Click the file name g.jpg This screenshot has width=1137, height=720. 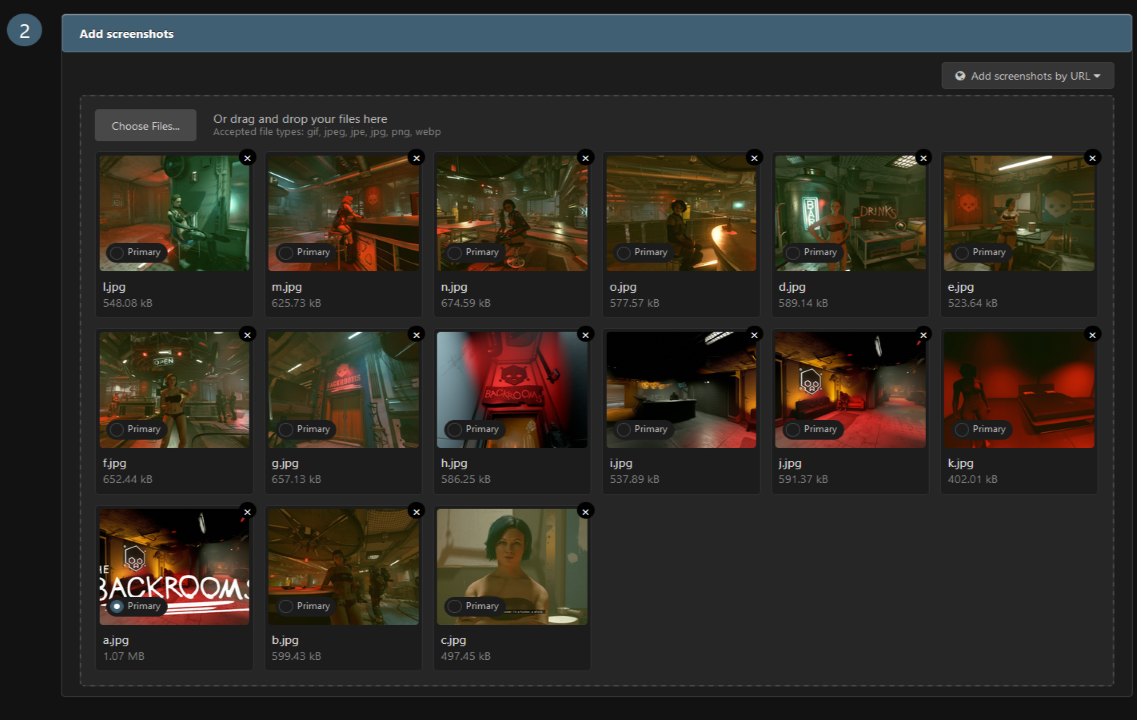pos(285,463)
